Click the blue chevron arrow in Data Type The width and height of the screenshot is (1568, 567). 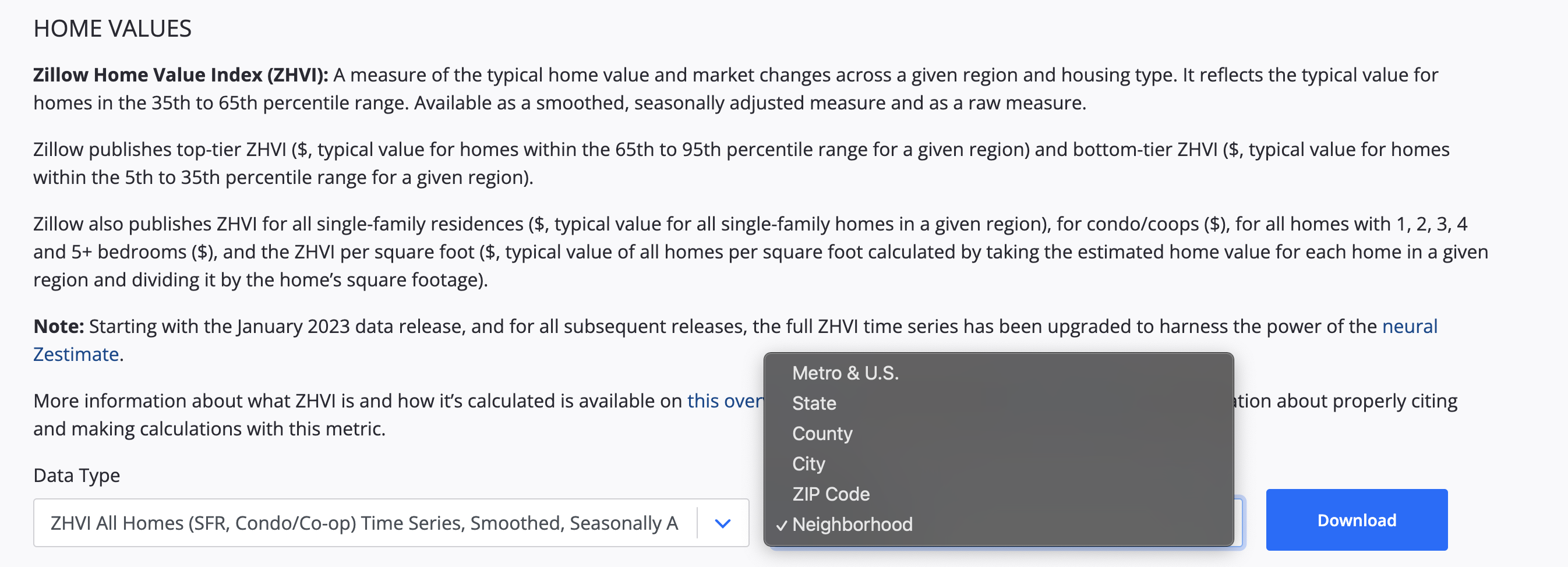pyautogui.click(x=722, y=523)
